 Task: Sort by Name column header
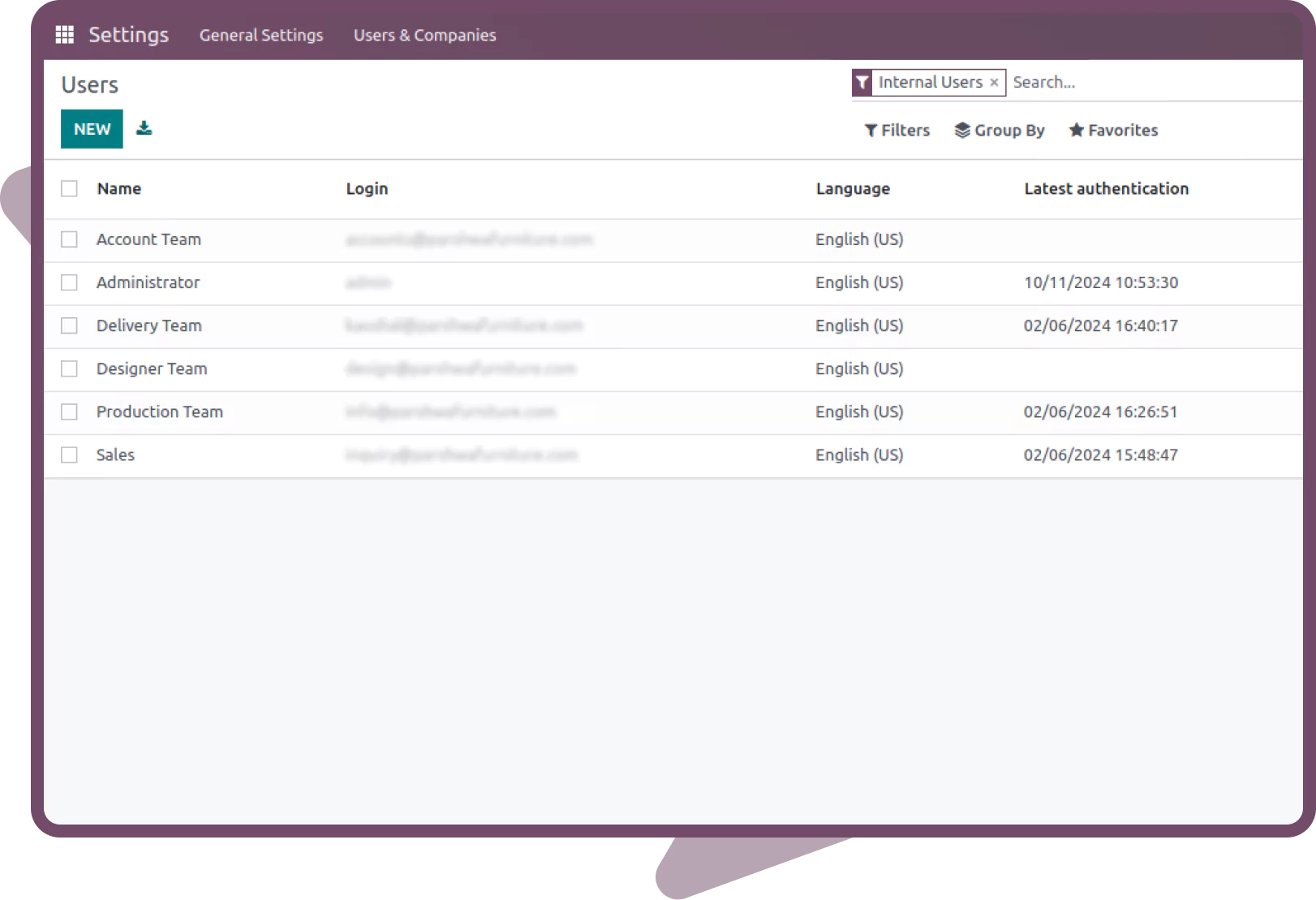point(119,188)
